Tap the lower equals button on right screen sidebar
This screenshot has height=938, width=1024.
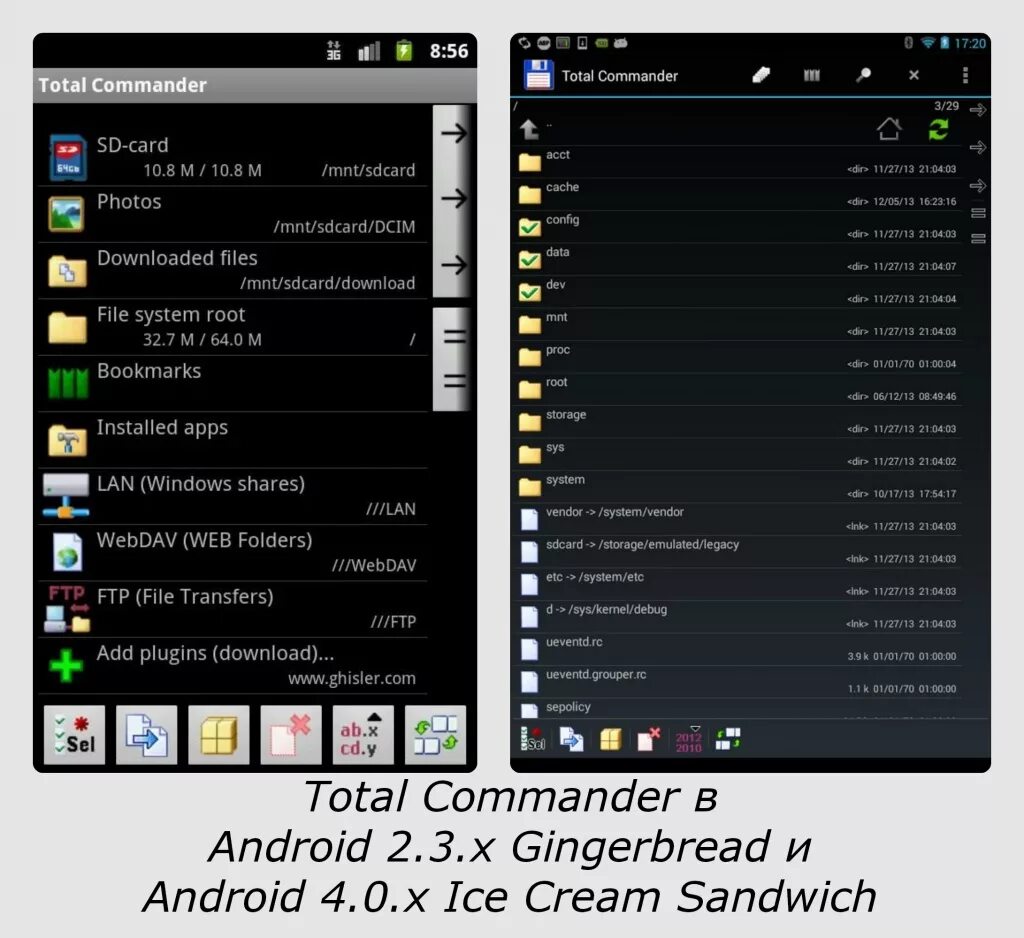coord(978,239)
